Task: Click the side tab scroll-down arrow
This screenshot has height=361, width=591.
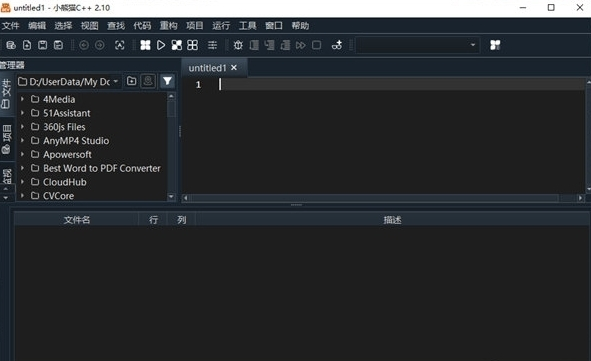Action: point(6,198)
